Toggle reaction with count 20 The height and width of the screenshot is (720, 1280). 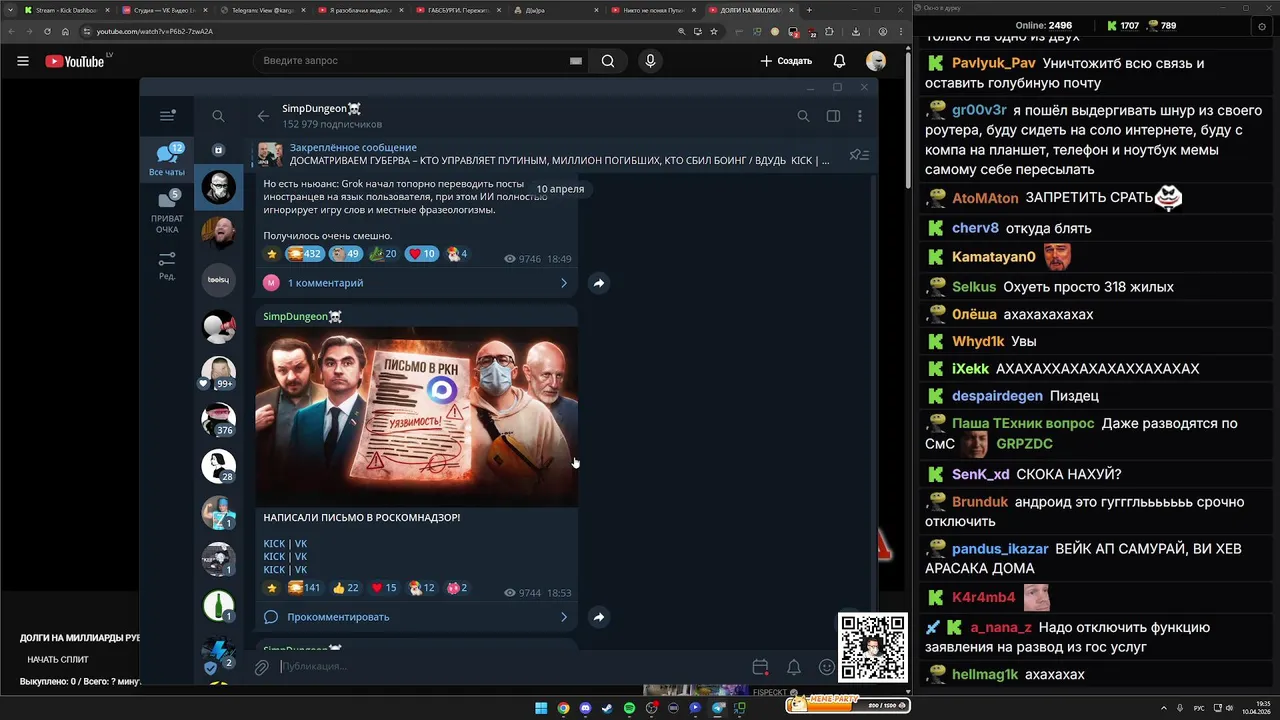point(384,254)
